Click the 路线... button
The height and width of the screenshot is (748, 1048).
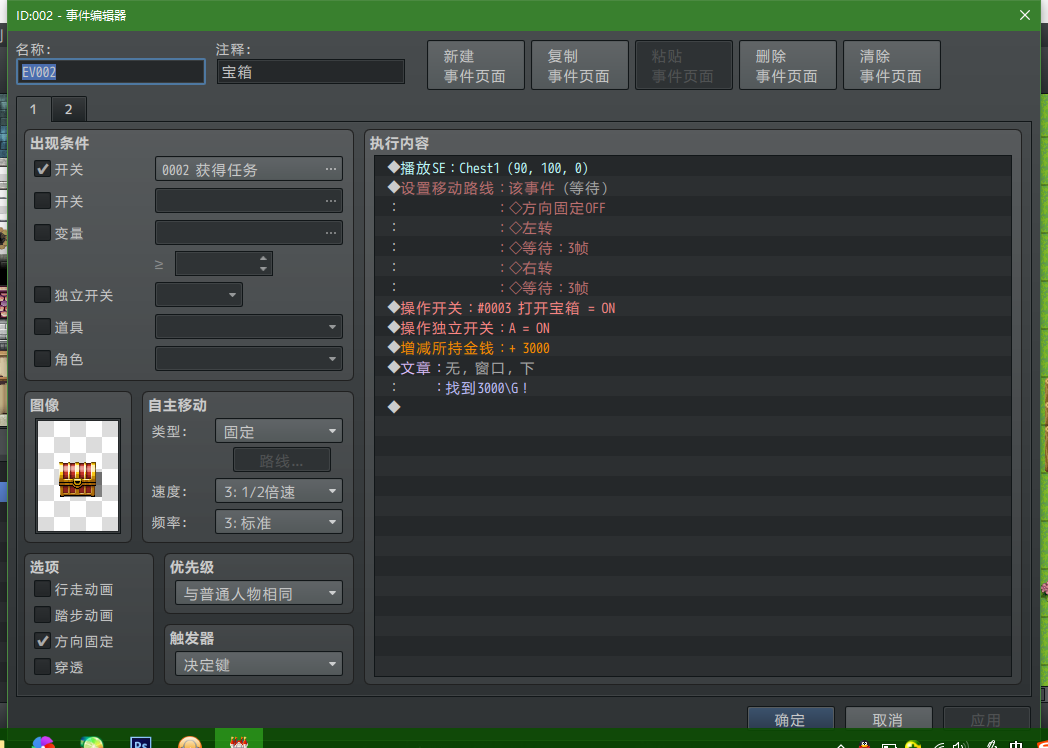[281, 461]
